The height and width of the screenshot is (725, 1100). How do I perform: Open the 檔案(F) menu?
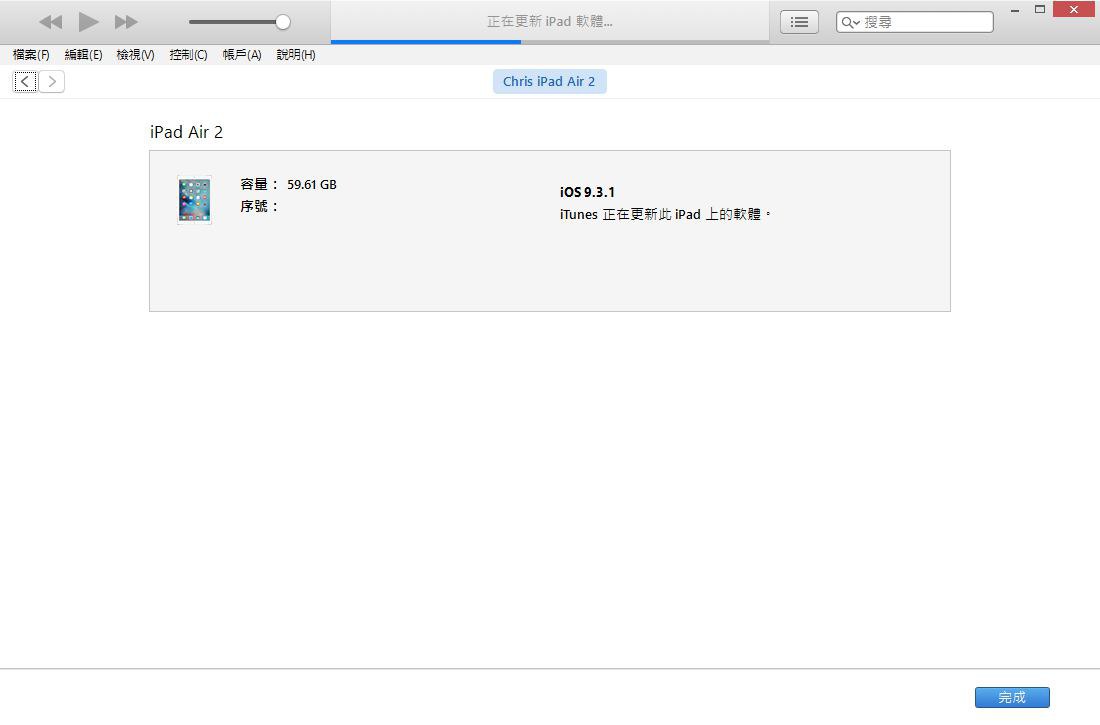(31, 55)
